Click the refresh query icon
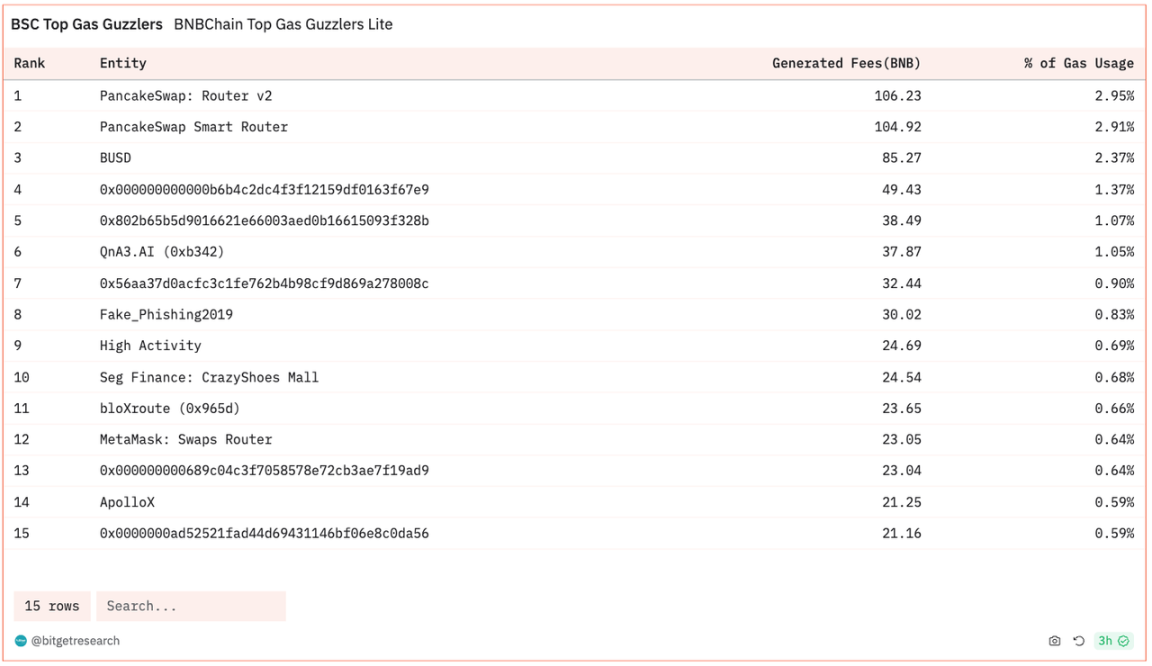The width and height of the screenshot is (1152, 666). (1079, 641)
